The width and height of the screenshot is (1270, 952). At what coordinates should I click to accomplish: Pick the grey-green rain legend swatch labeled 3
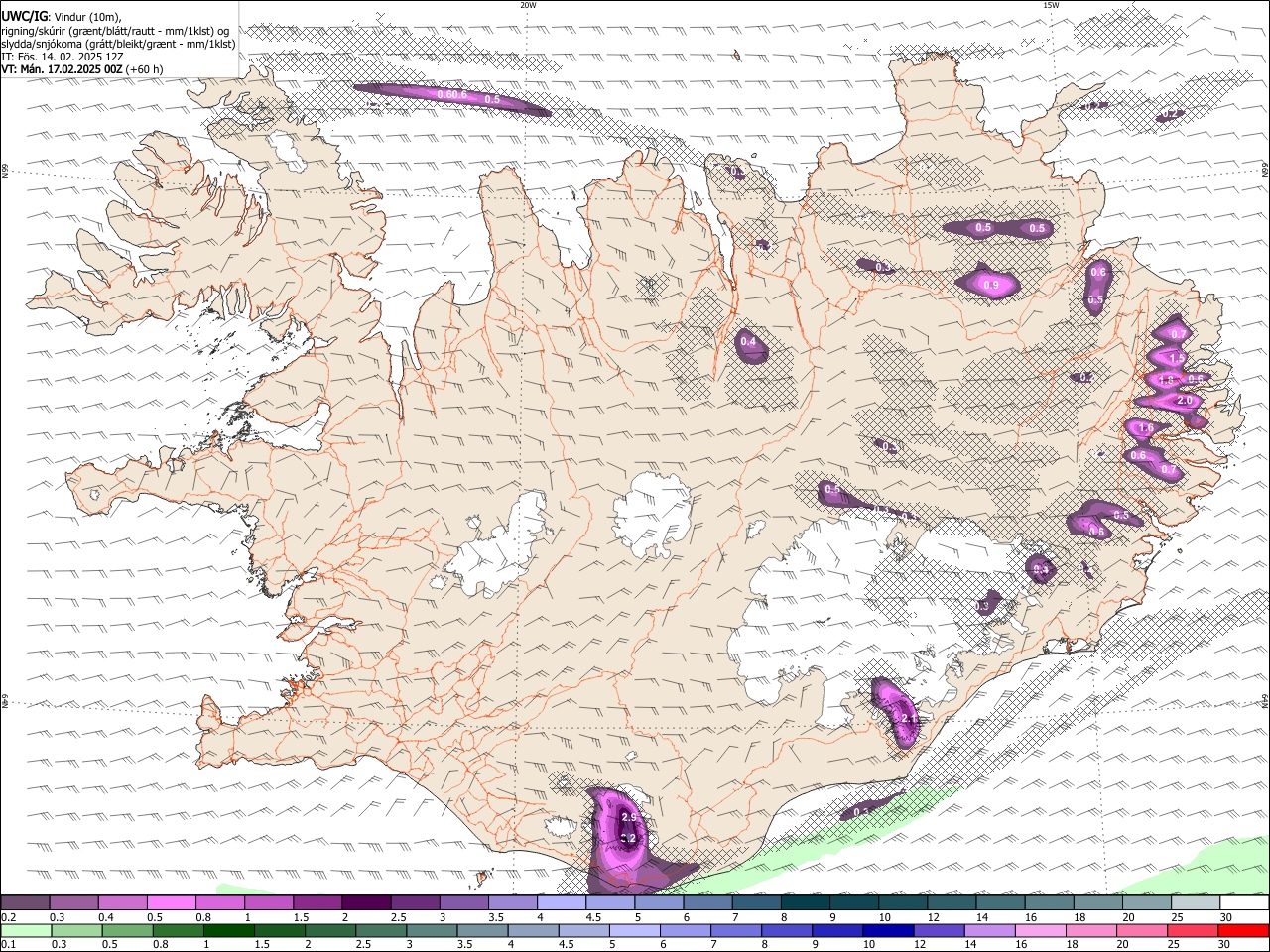(x=433, y=930)
